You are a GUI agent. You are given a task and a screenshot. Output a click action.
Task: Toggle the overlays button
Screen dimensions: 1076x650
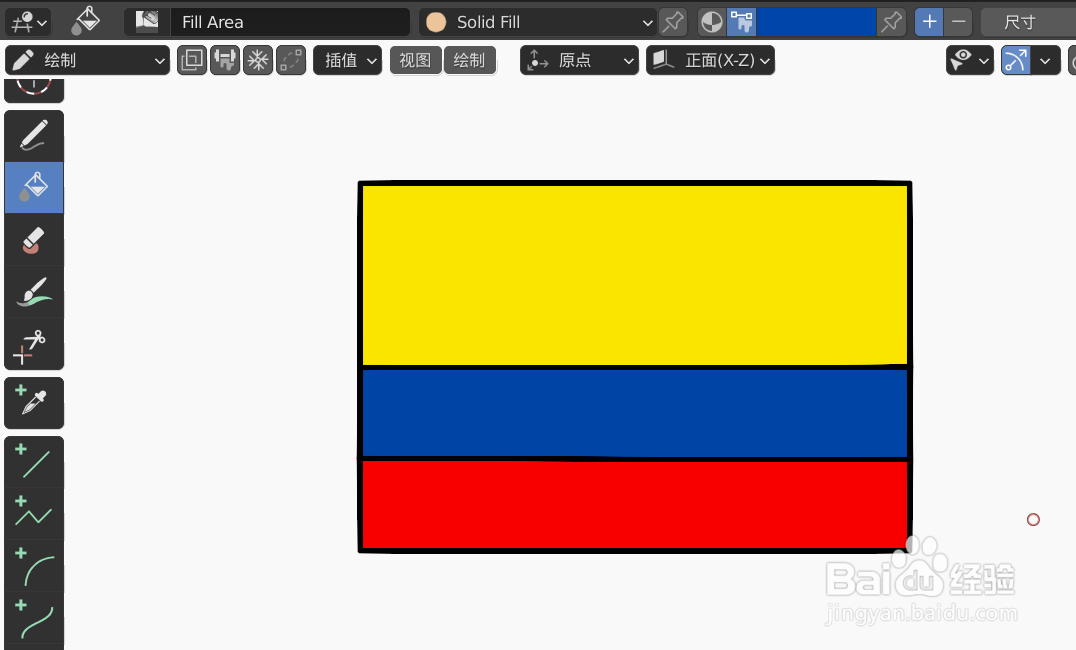click(x=1016, y=60)
